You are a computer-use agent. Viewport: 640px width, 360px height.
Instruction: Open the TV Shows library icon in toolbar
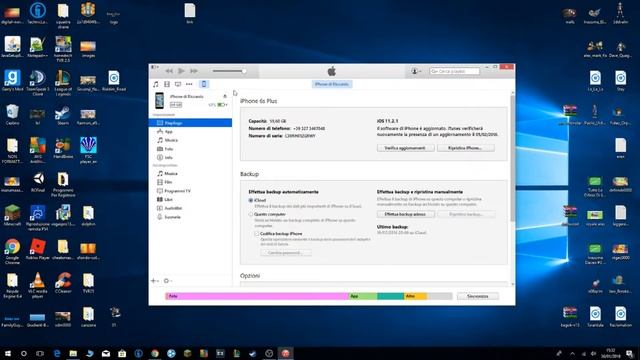tap(178, 84)
